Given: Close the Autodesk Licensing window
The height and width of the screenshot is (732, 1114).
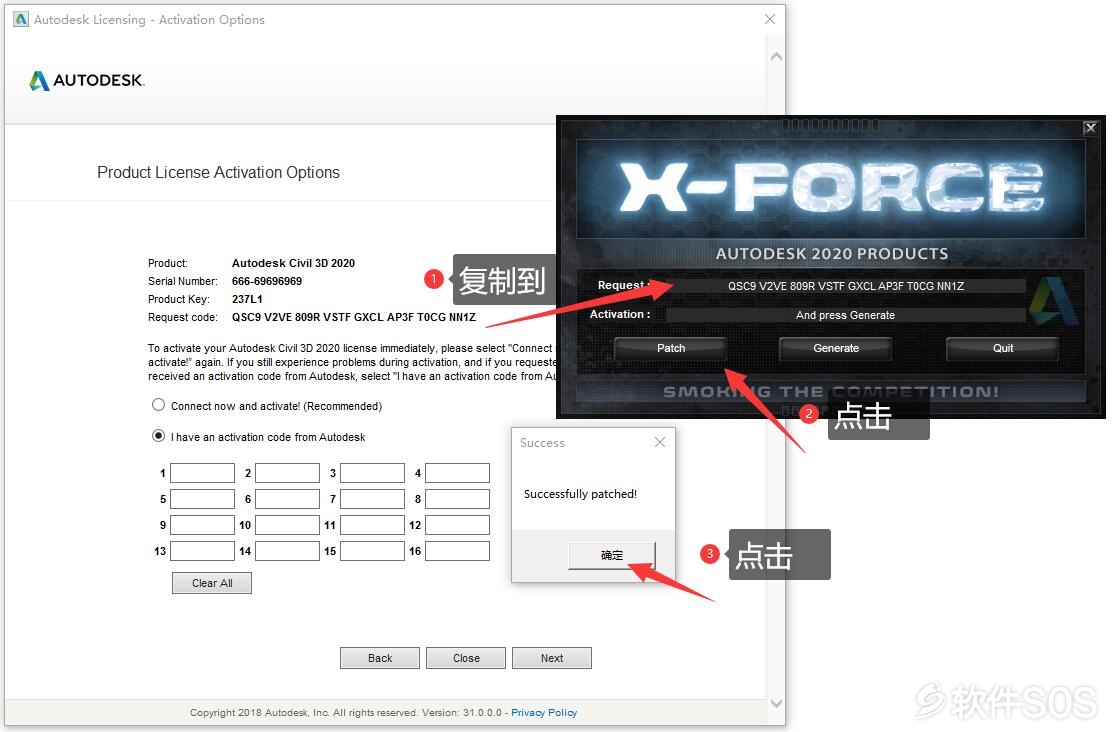Looking at the screenshot, I should (770, 19).
